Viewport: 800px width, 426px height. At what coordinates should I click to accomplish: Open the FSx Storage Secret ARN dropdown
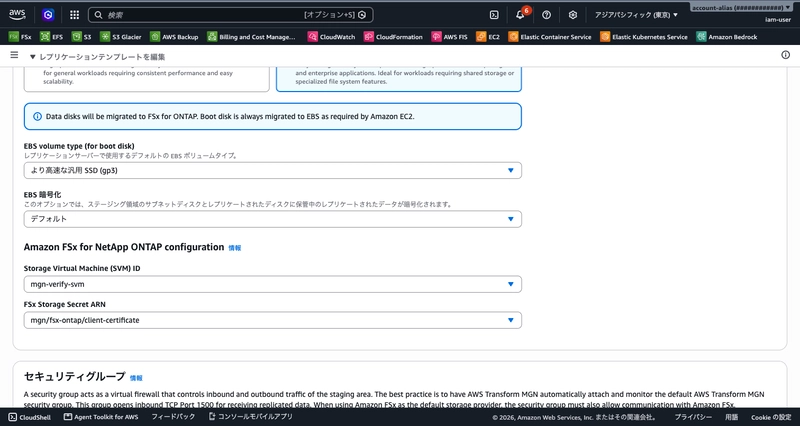[x=272, y=320]
